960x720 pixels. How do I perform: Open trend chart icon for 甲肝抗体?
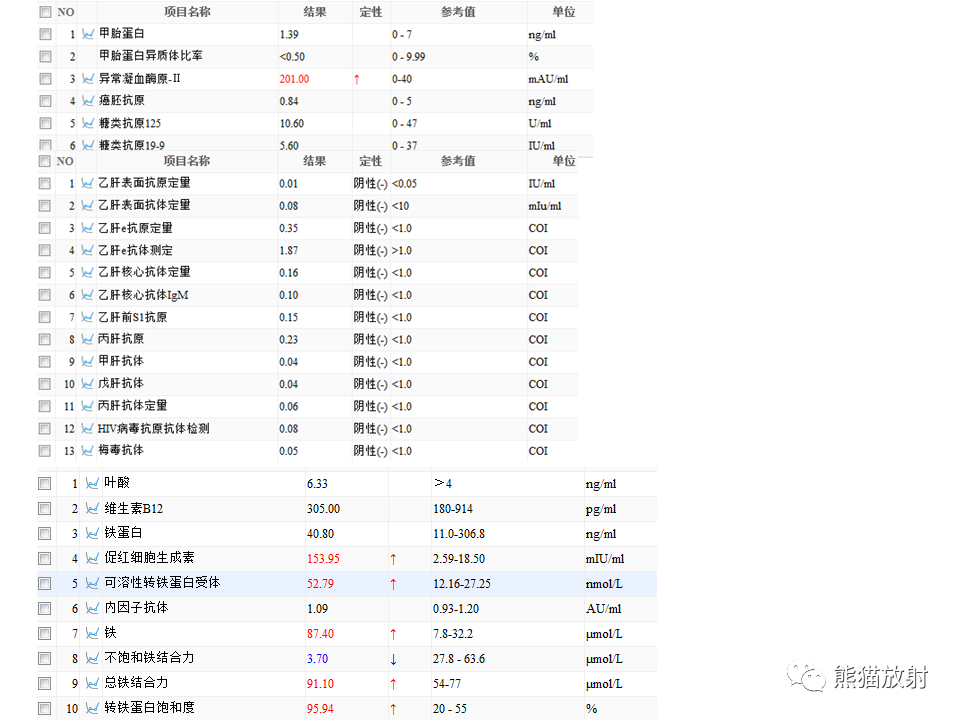(x=88, y=361)
